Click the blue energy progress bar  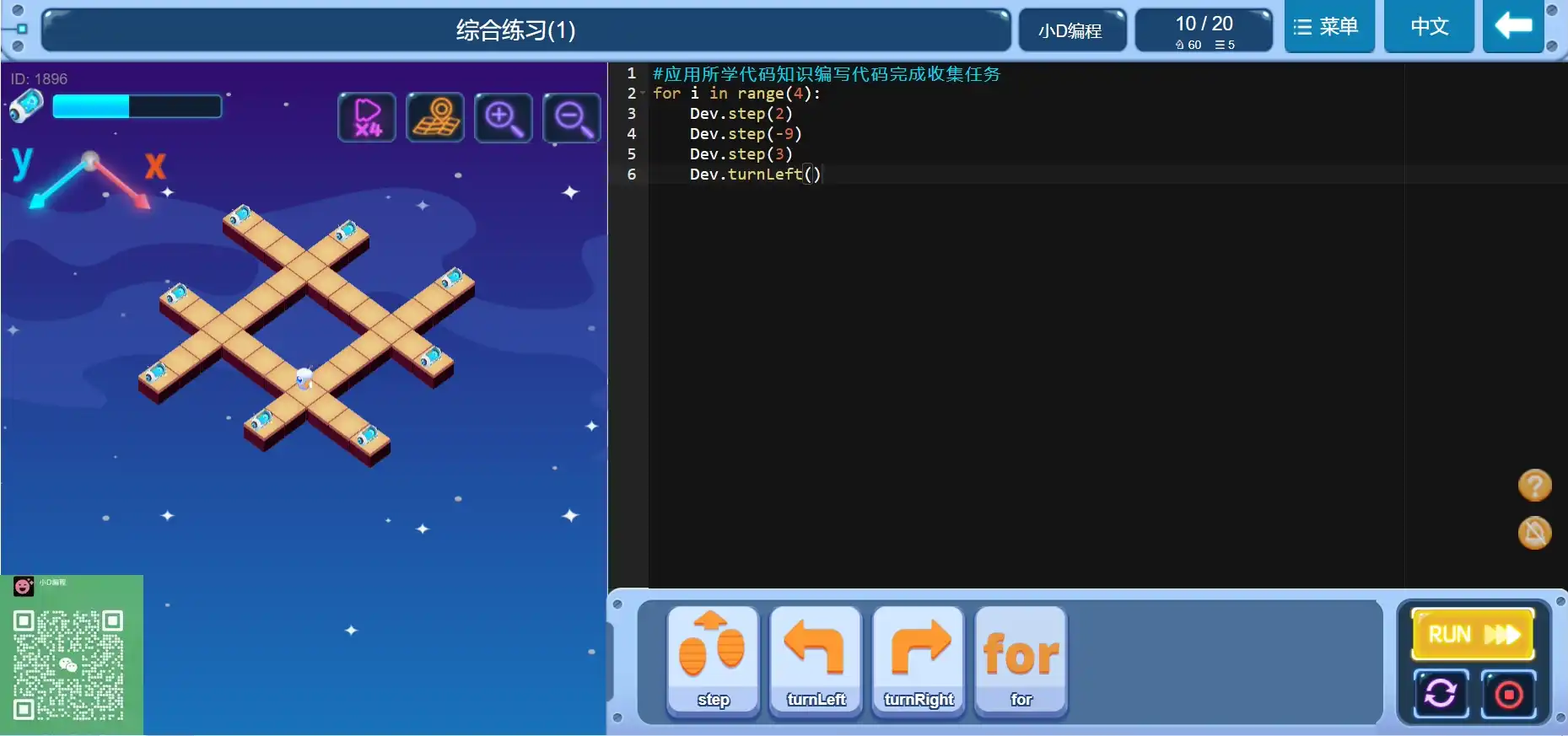pyautogui.click(x=137, y=106)
